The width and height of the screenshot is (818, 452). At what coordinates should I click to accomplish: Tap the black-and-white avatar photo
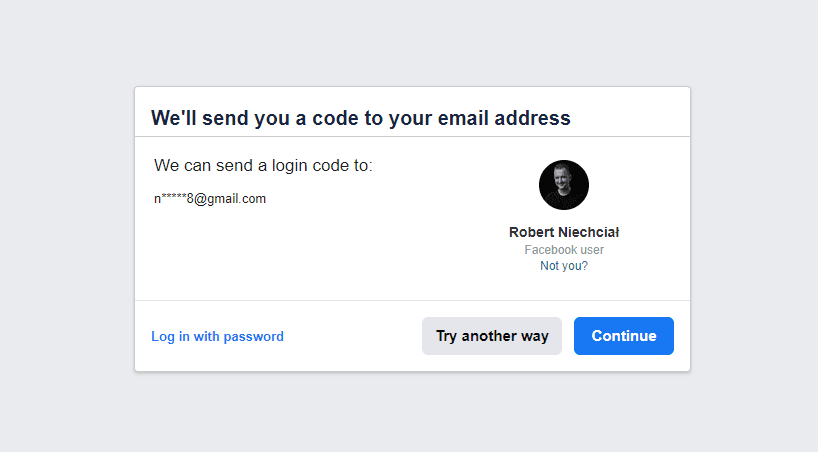pyautogui.click(x=564, y=185)
